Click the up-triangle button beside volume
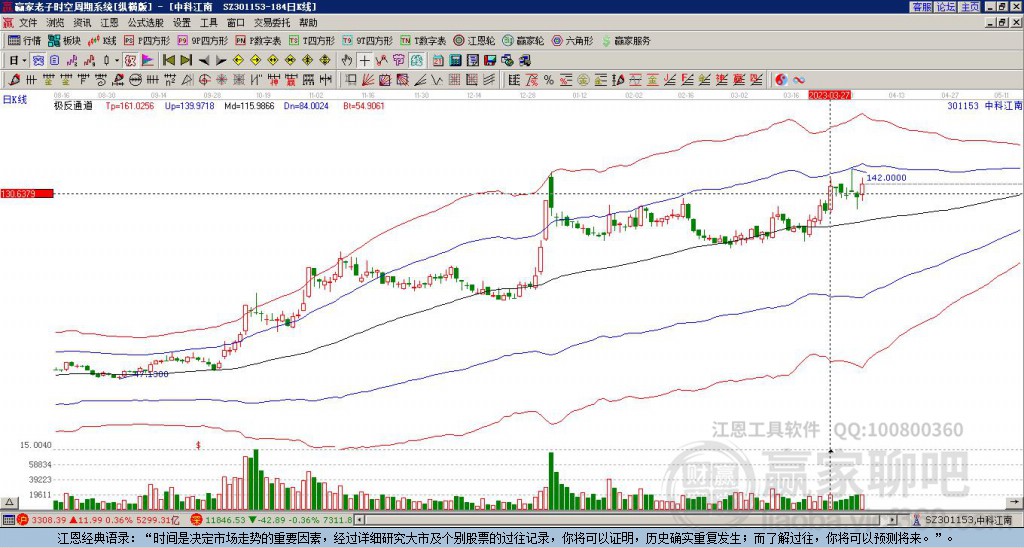The width and height of the screenshot is (1024, 548). tap(9, 502)
